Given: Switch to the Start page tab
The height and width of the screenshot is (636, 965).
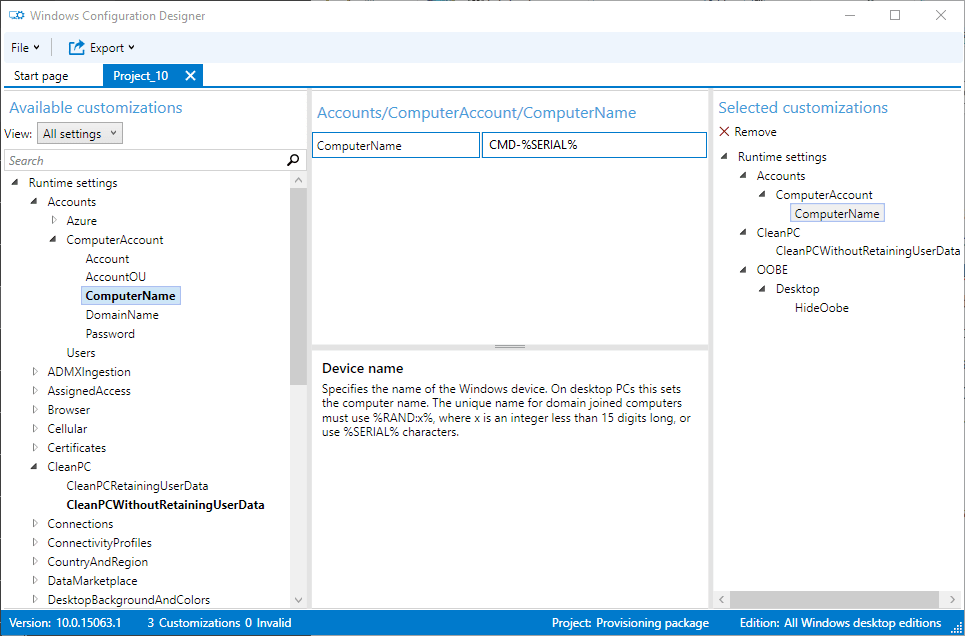Looking at the screenshot, I should point(41,76).
